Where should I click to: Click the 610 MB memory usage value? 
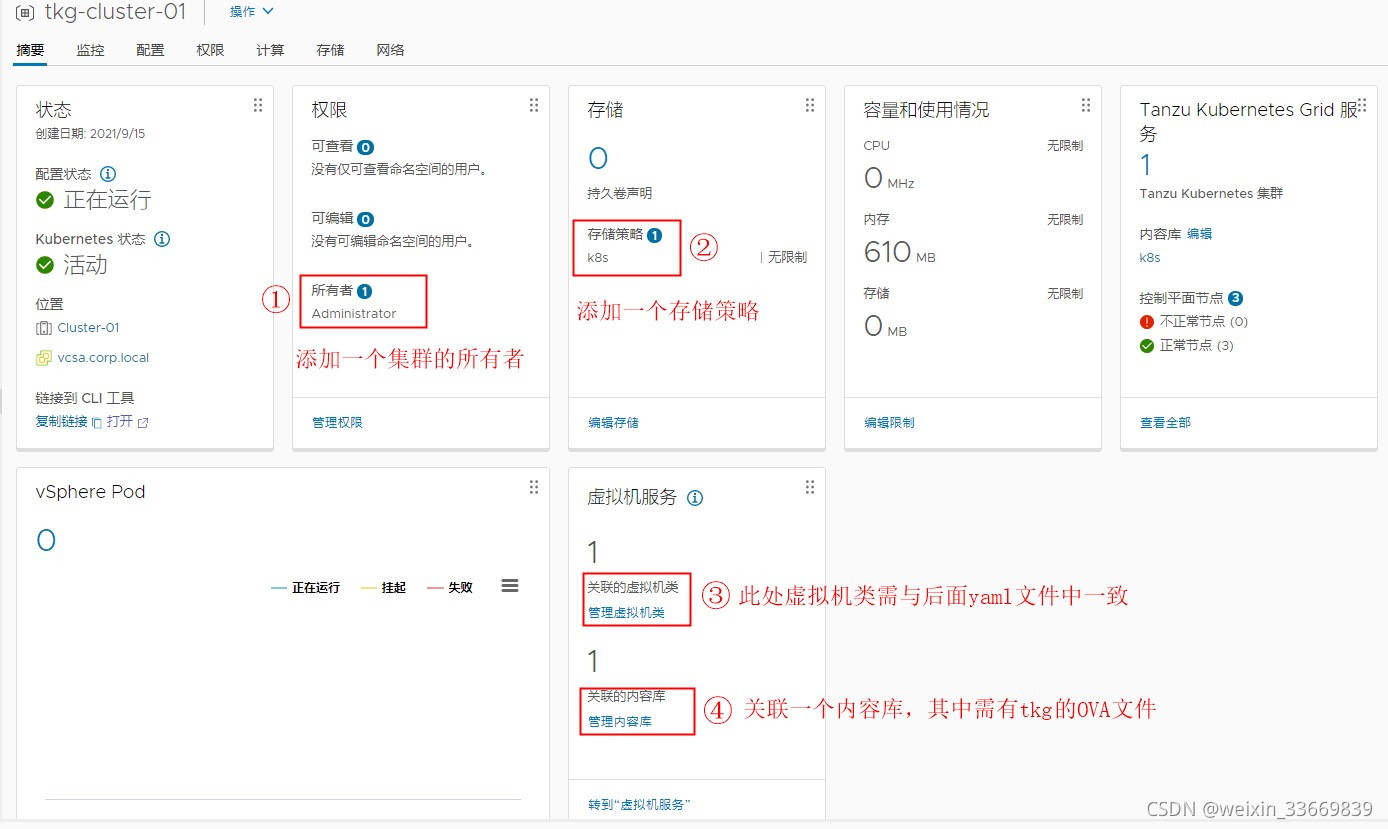tap(900, 252)
